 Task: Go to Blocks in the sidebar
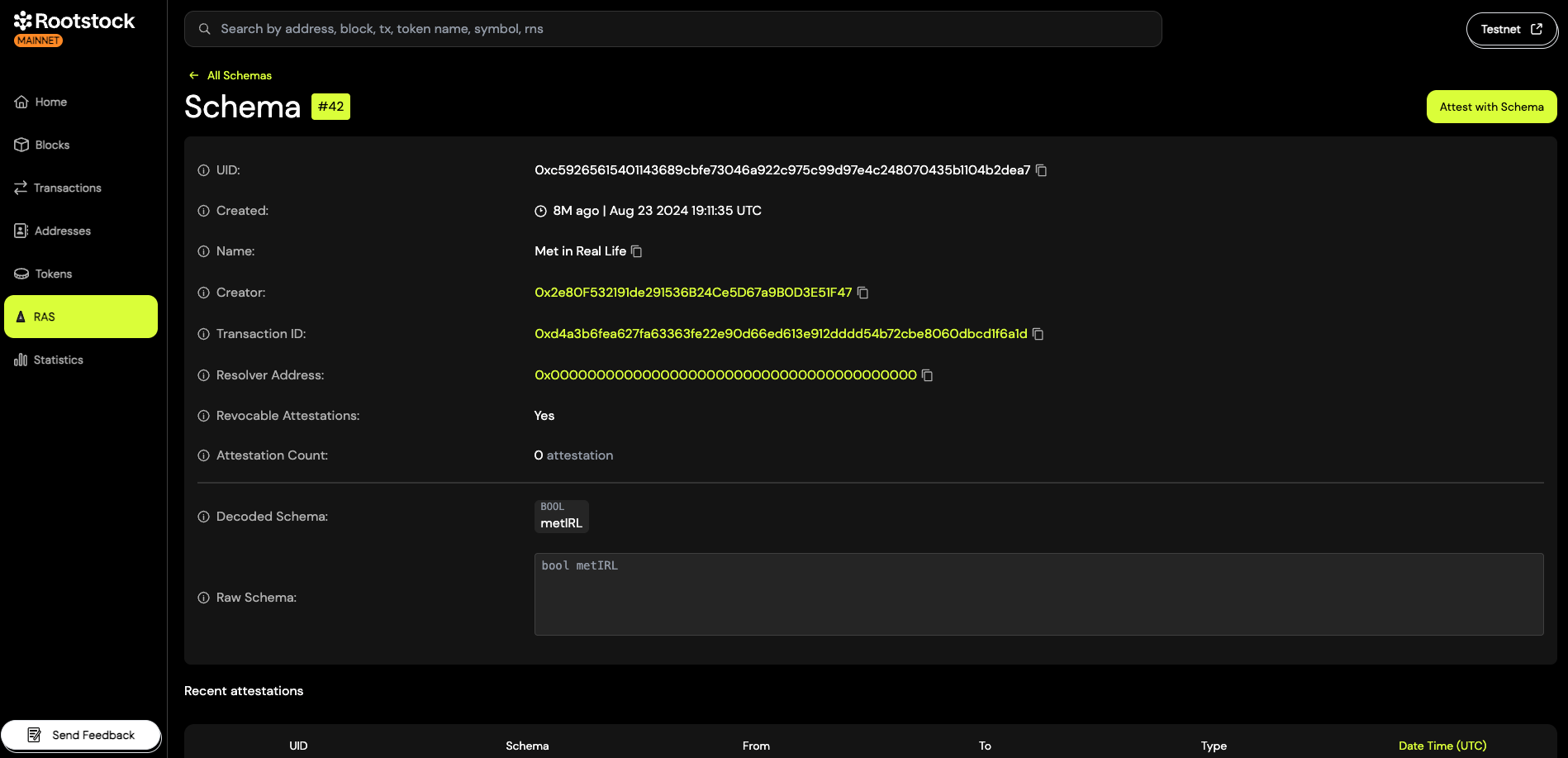pos(51,145)
